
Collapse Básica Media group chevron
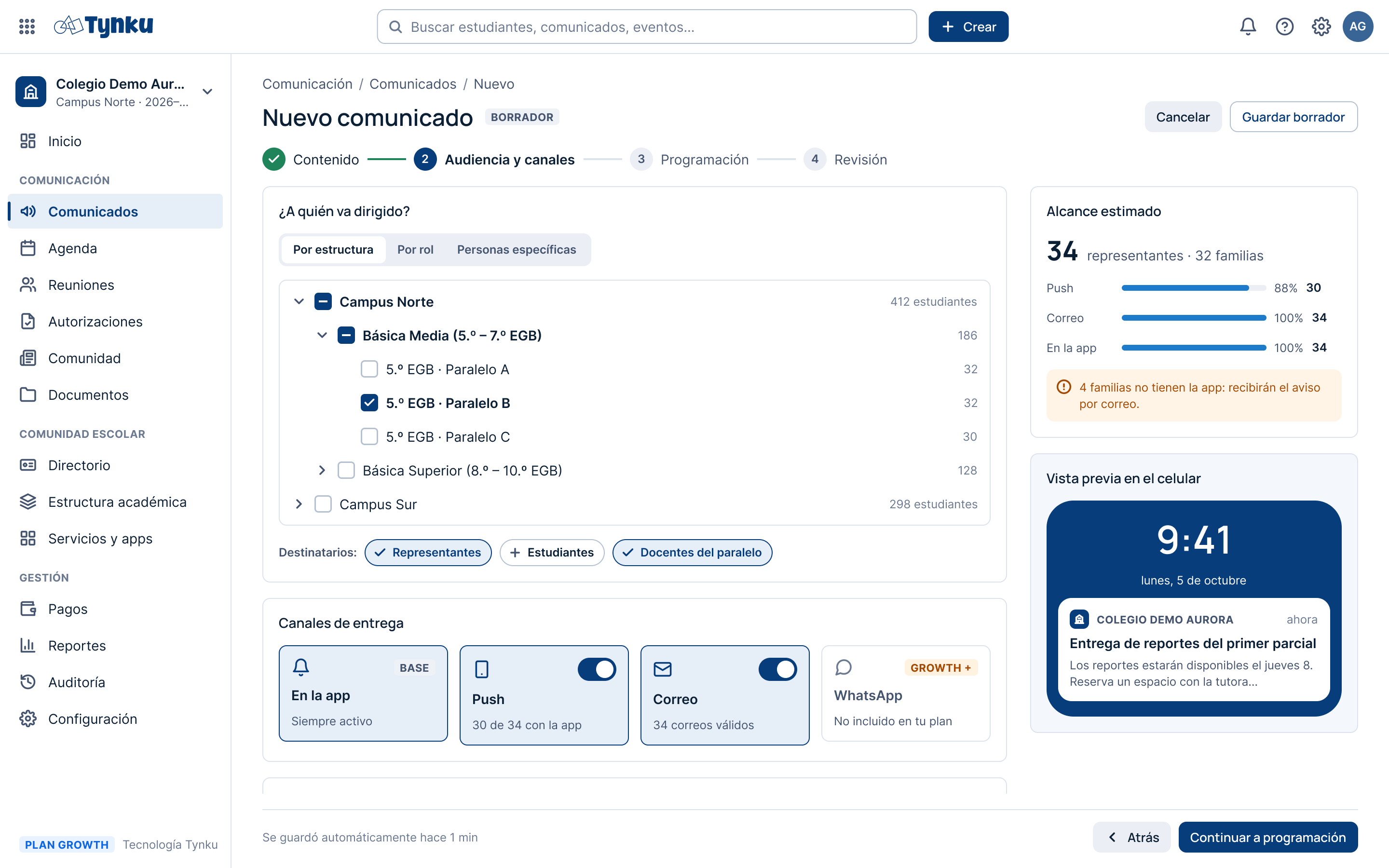tap(322, 335)
